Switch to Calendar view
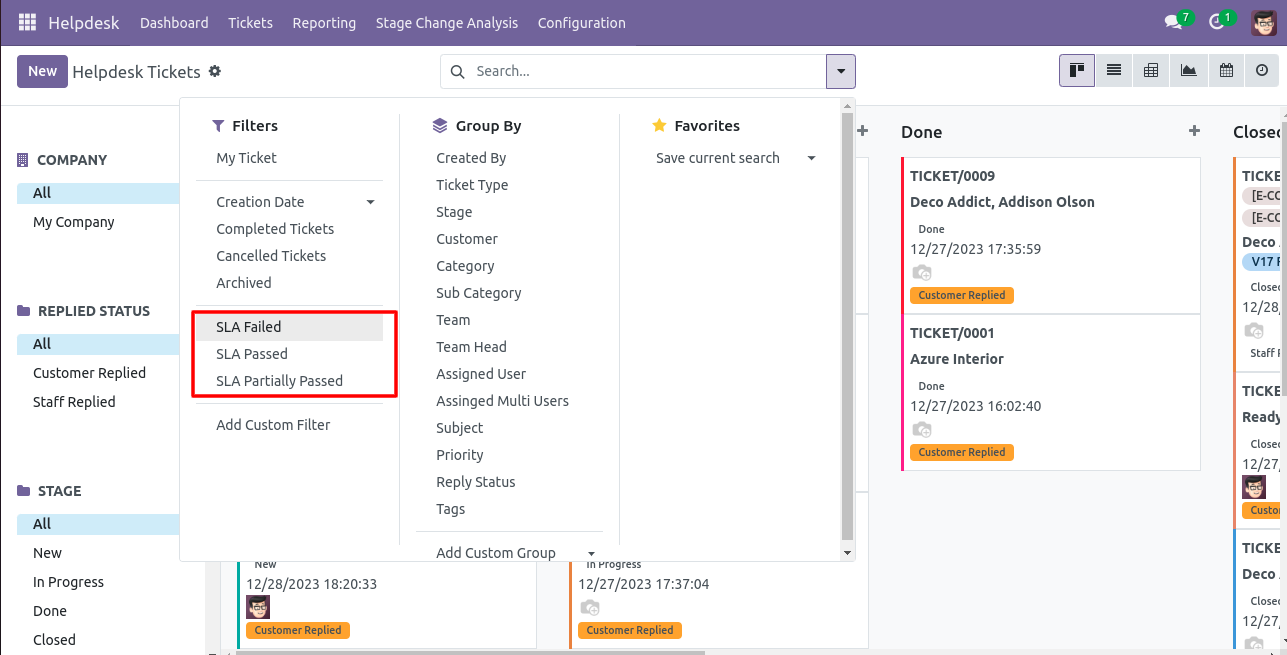Image resolution: width=1287 pixels, height=655 pixels. tap(1225, 71)
